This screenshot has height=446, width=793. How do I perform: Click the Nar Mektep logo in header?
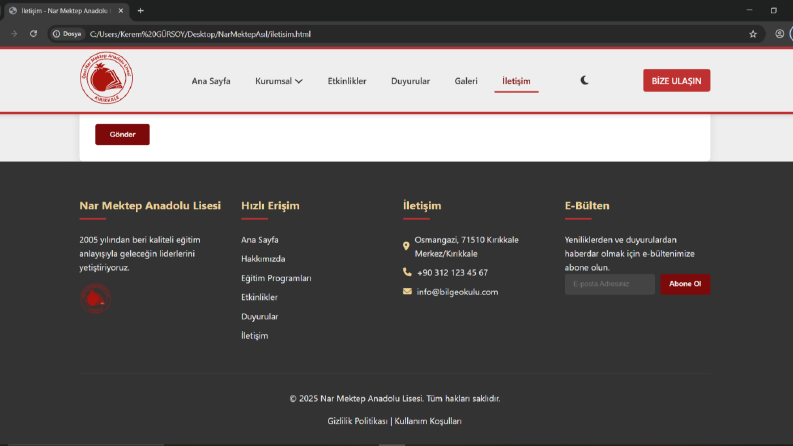106,78
